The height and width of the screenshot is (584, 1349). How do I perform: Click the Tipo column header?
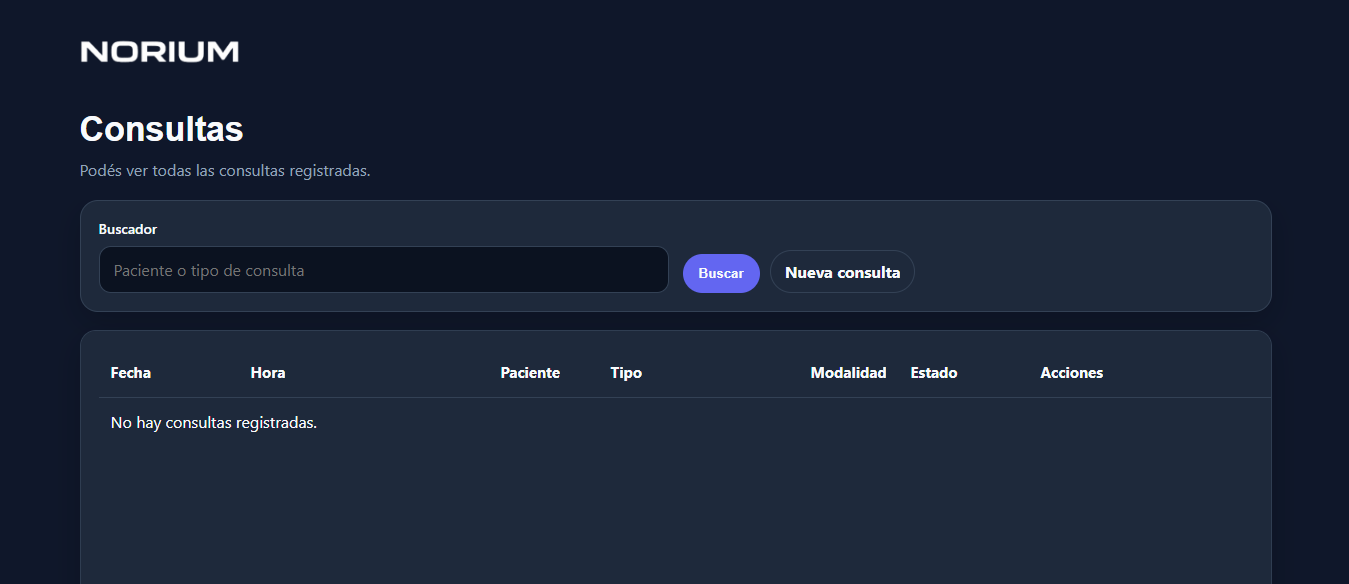[626, 373]
